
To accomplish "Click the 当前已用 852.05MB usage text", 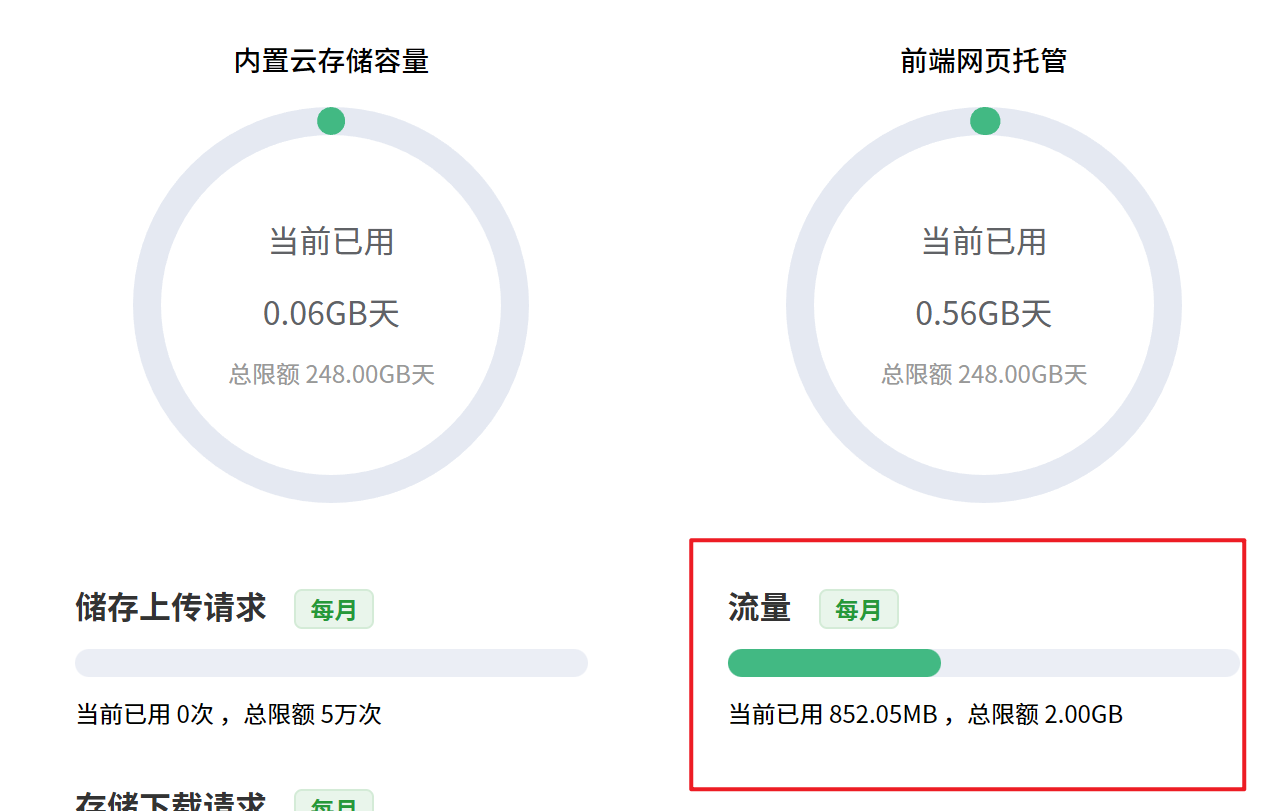I will pos(833,715).
